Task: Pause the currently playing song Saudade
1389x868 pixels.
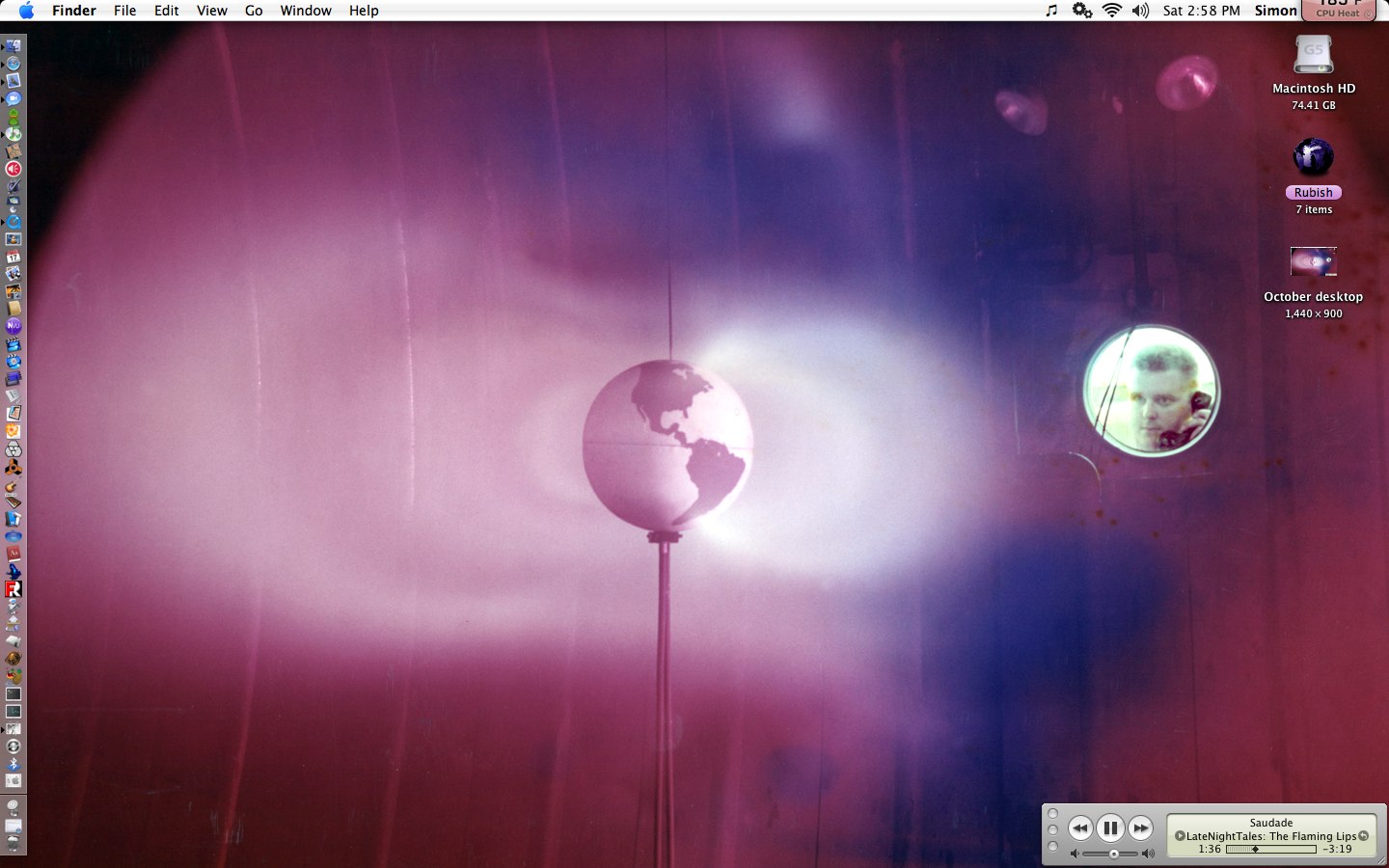Action: [x=1111, y=826]
